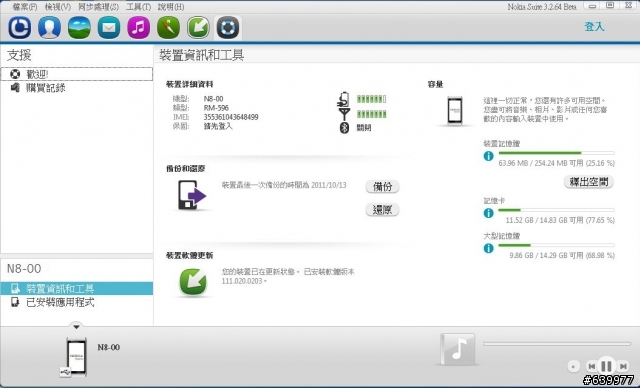Viewport: 640px width, 388px height.
Task: Select 裝置資訊和工具 in the N8-00 list
Action: pyautogui.click(x=77, y=288)
